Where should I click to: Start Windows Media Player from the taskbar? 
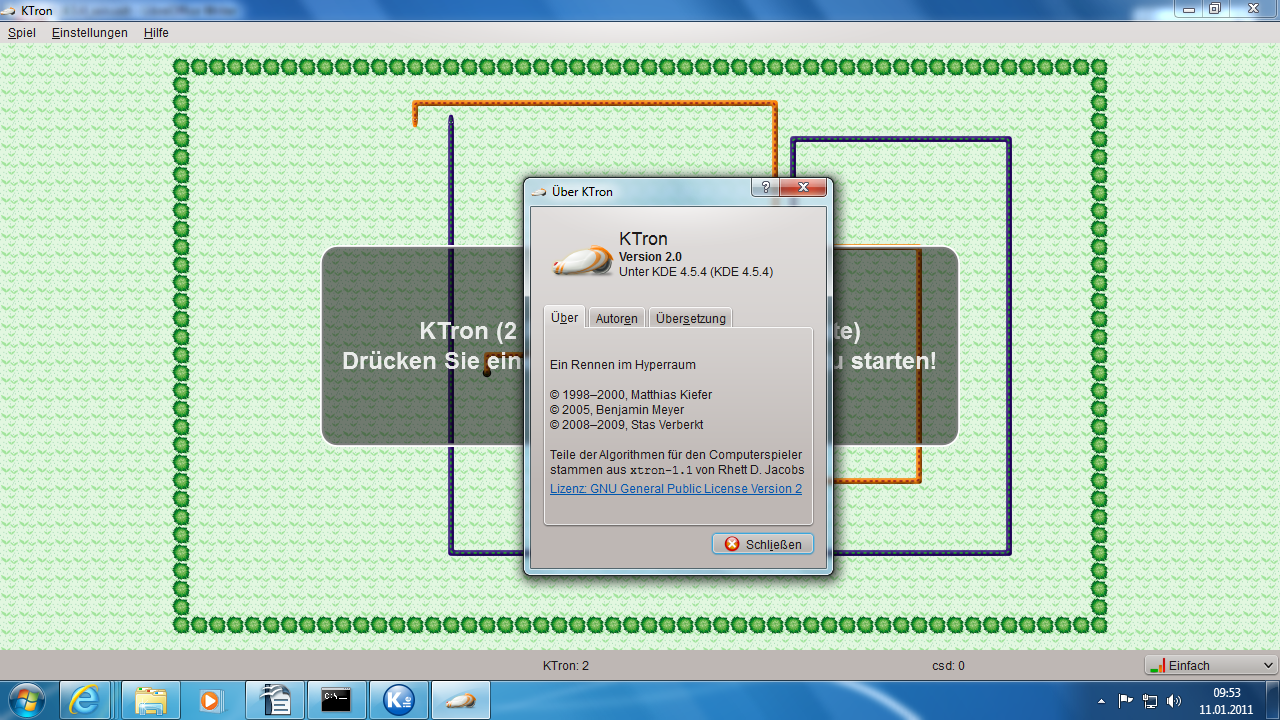point(212,700)
